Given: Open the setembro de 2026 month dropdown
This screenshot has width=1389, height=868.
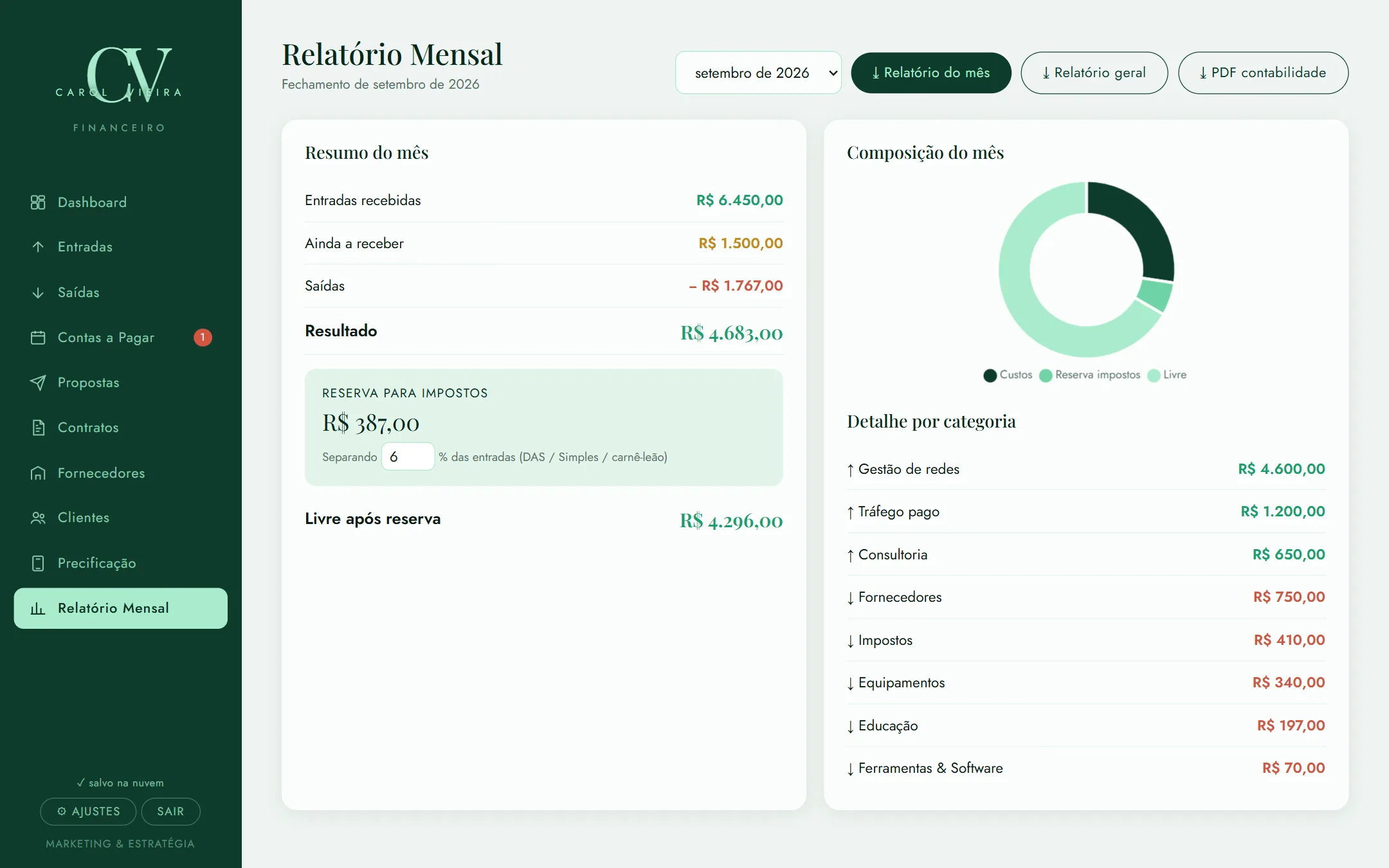Looking at the screenshot, I should pos(758,73).
